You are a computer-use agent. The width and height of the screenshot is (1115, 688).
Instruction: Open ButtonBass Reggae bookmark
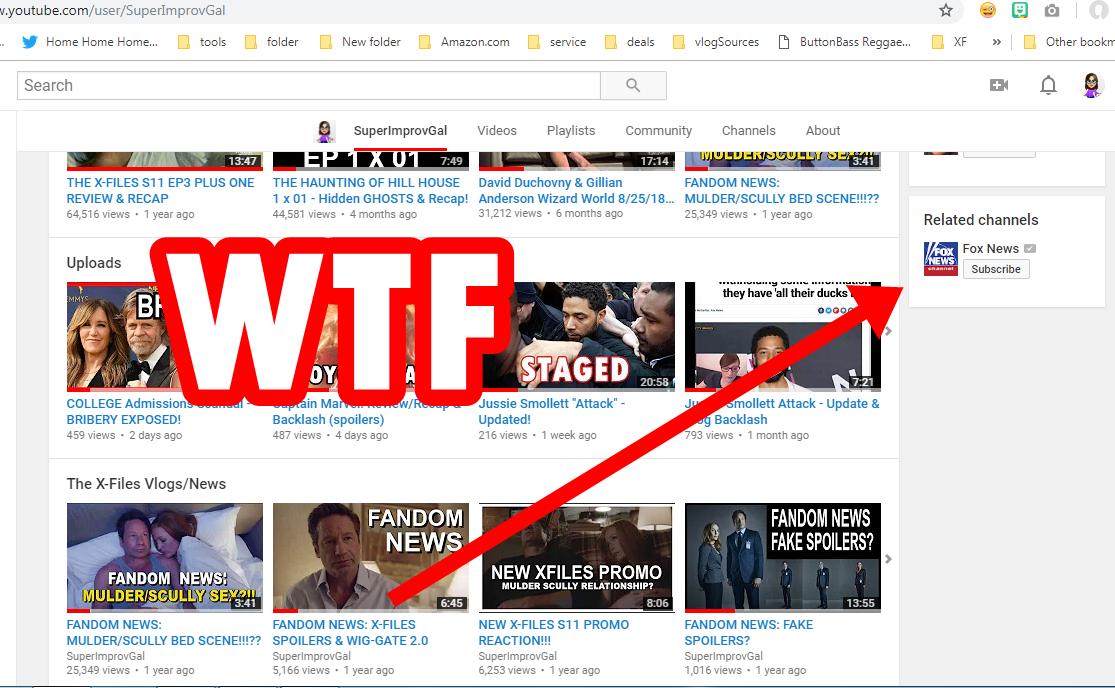click(x=845, y=42)
